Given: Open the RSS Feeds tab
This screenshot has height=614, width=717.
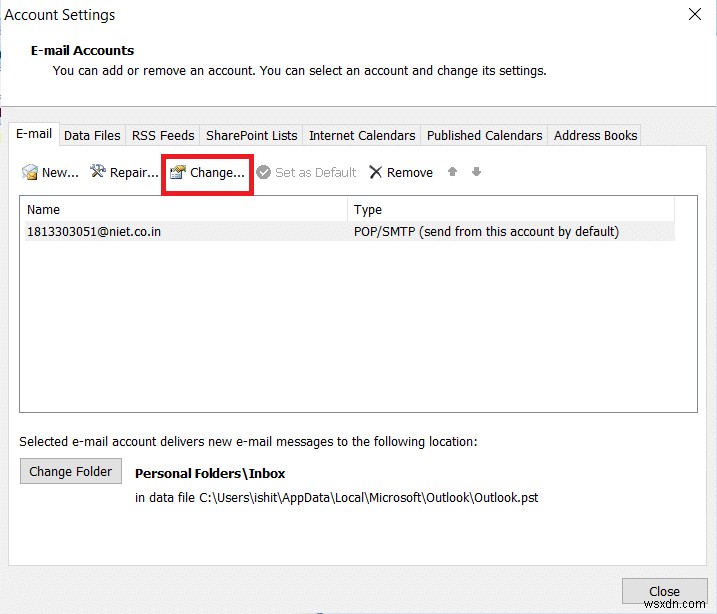Looking at the screenshot, I should 163,136.
